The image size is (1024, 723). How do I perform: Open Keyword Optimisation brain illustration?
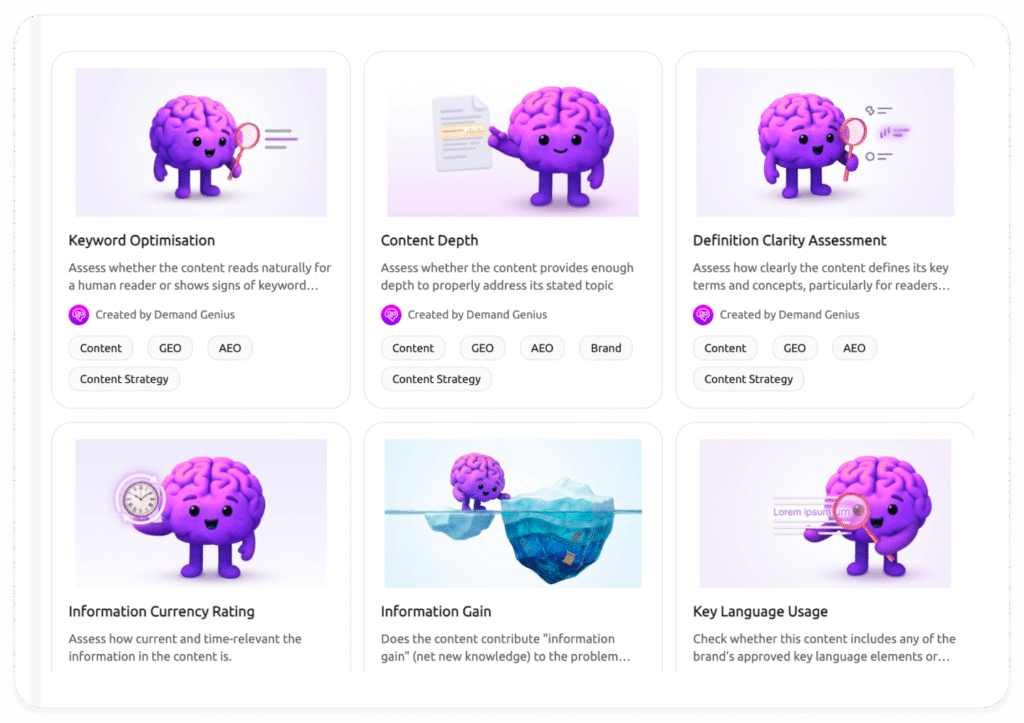pos(201,142)
